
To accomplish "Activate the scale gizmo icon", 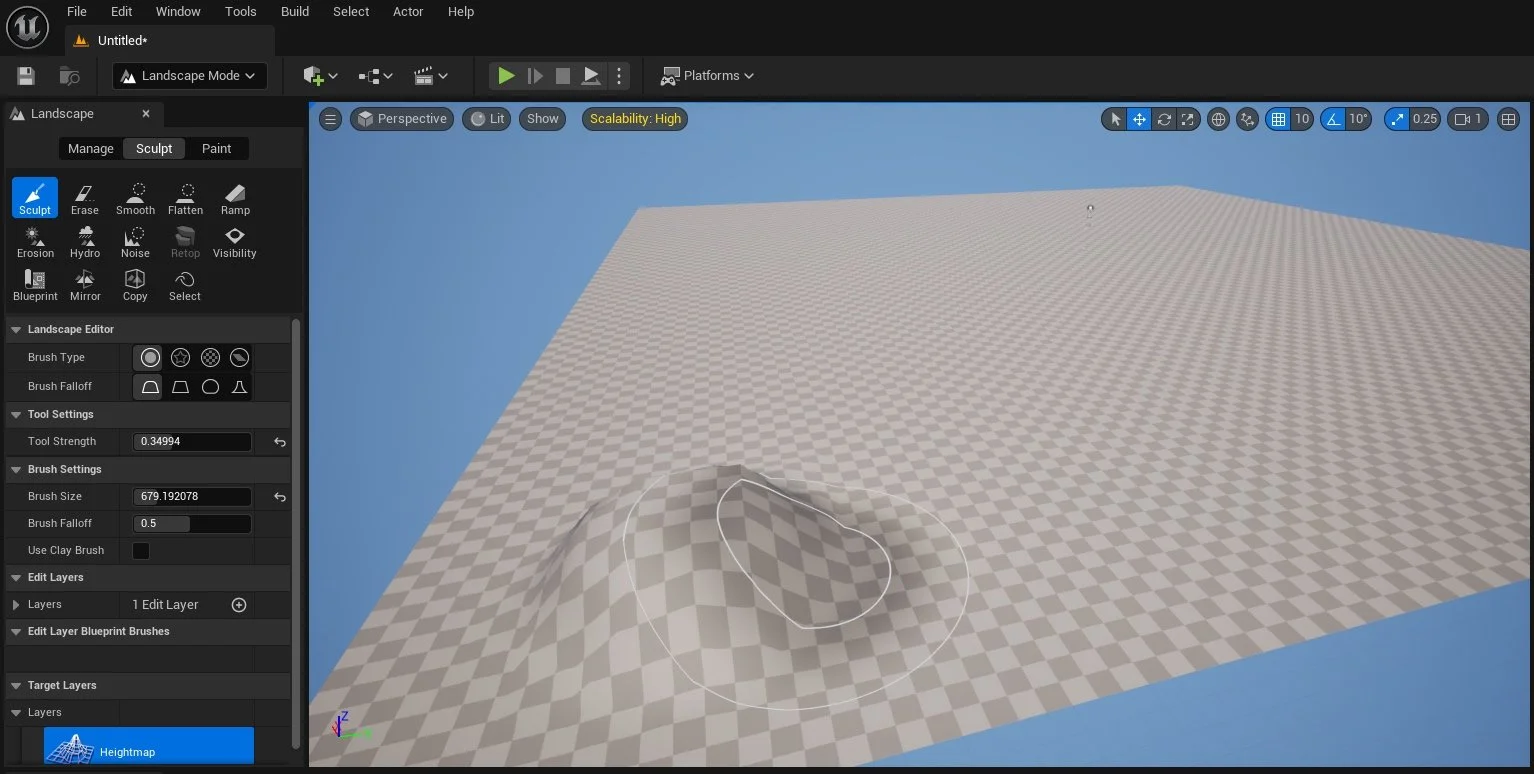I will (x=1187, y=119).
